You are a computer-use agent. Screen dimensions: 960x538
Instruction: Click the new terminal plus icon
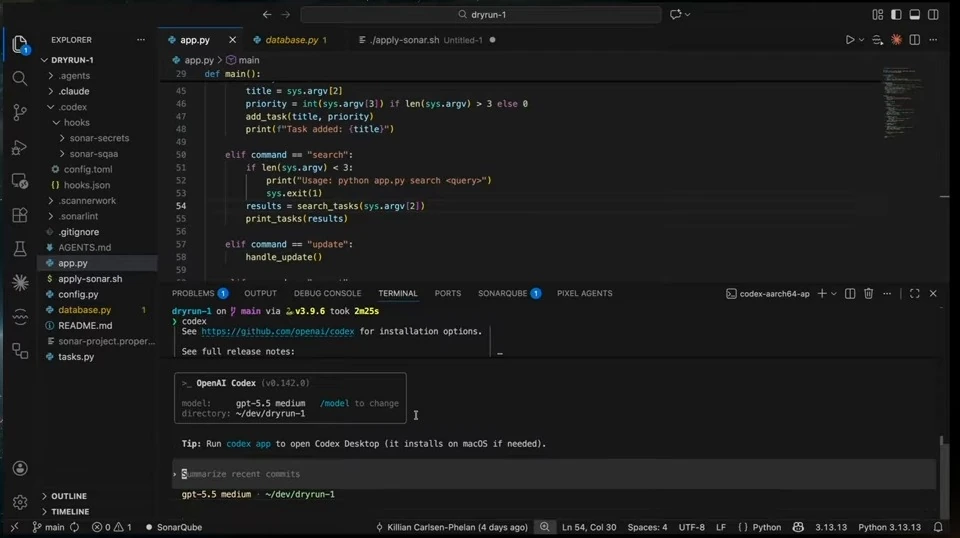822,294
